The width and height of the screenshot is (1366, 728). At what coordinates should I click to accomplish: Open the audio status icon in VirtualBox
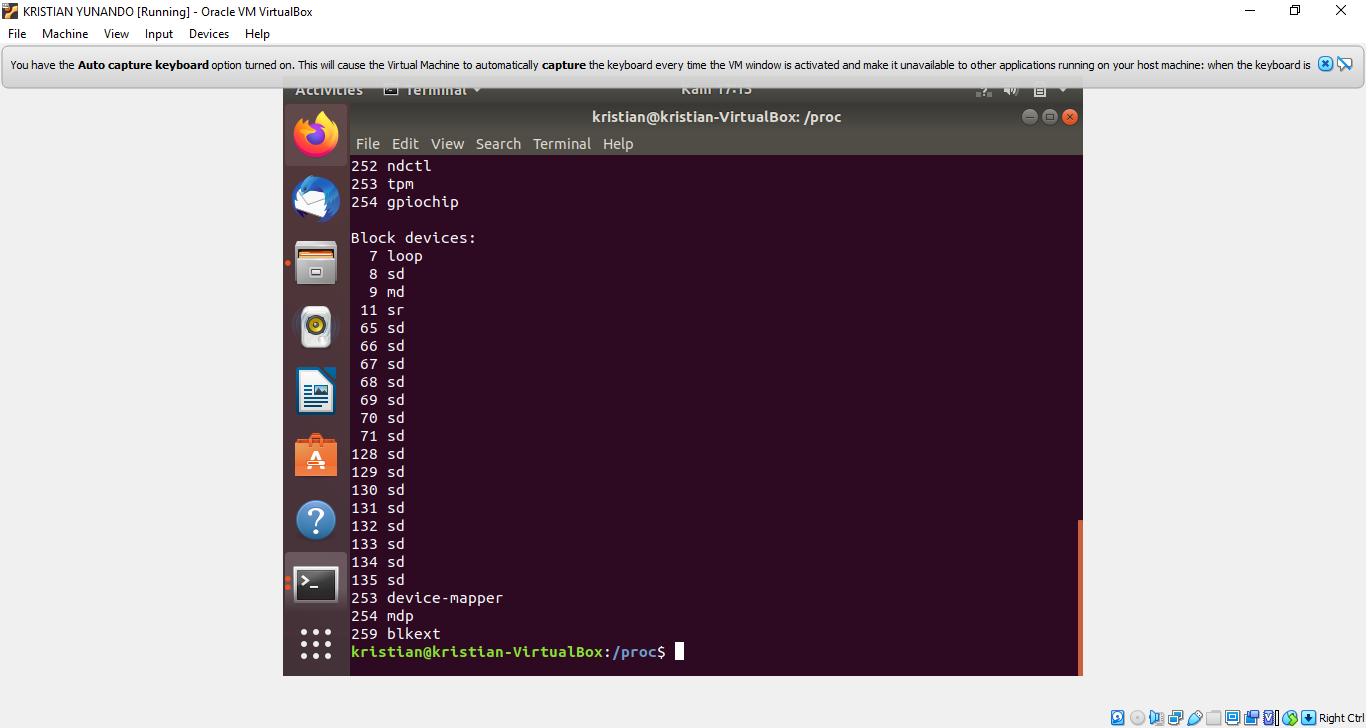click(x=1156, y=718)
